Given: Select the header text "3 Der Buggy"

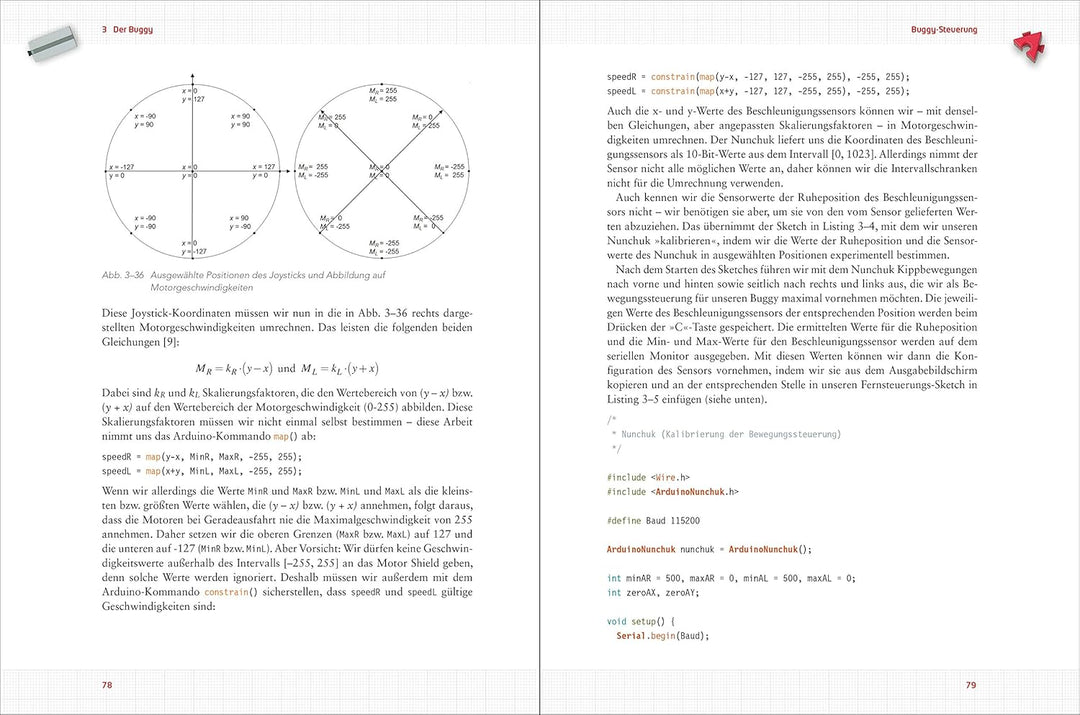Looking at the screenshot, I should 127,30.
